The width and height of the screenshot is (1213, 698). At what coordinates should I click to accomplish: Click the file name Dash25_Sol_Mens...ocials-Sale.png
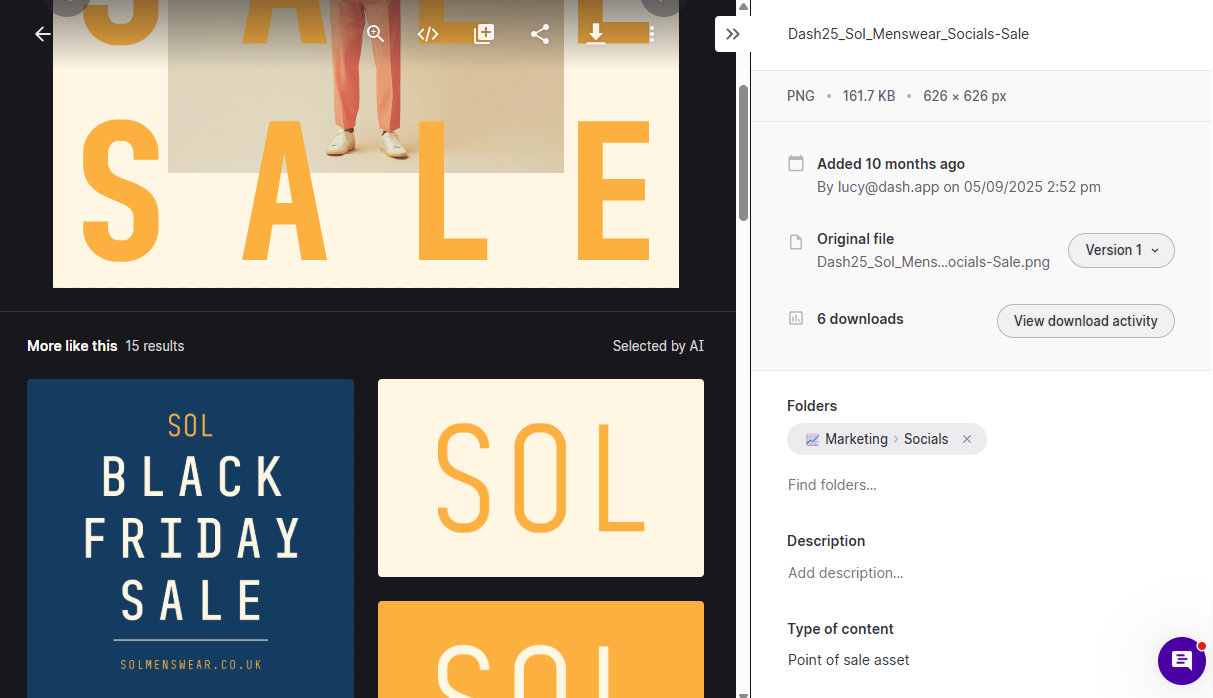(933, 262)
